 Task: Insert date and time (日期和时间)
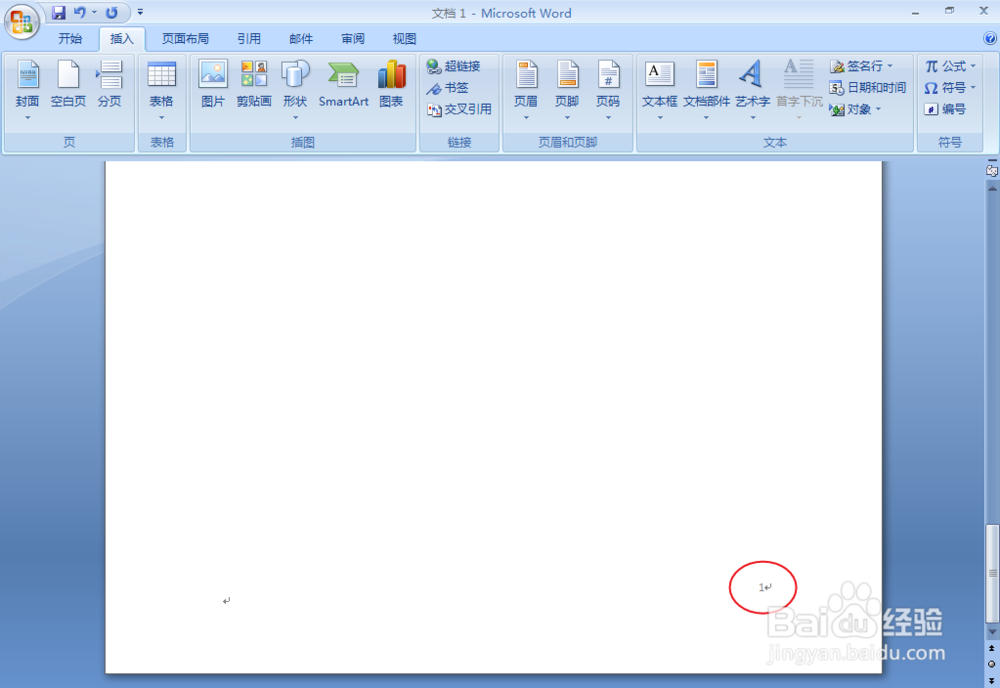click(x=868, y=87)
